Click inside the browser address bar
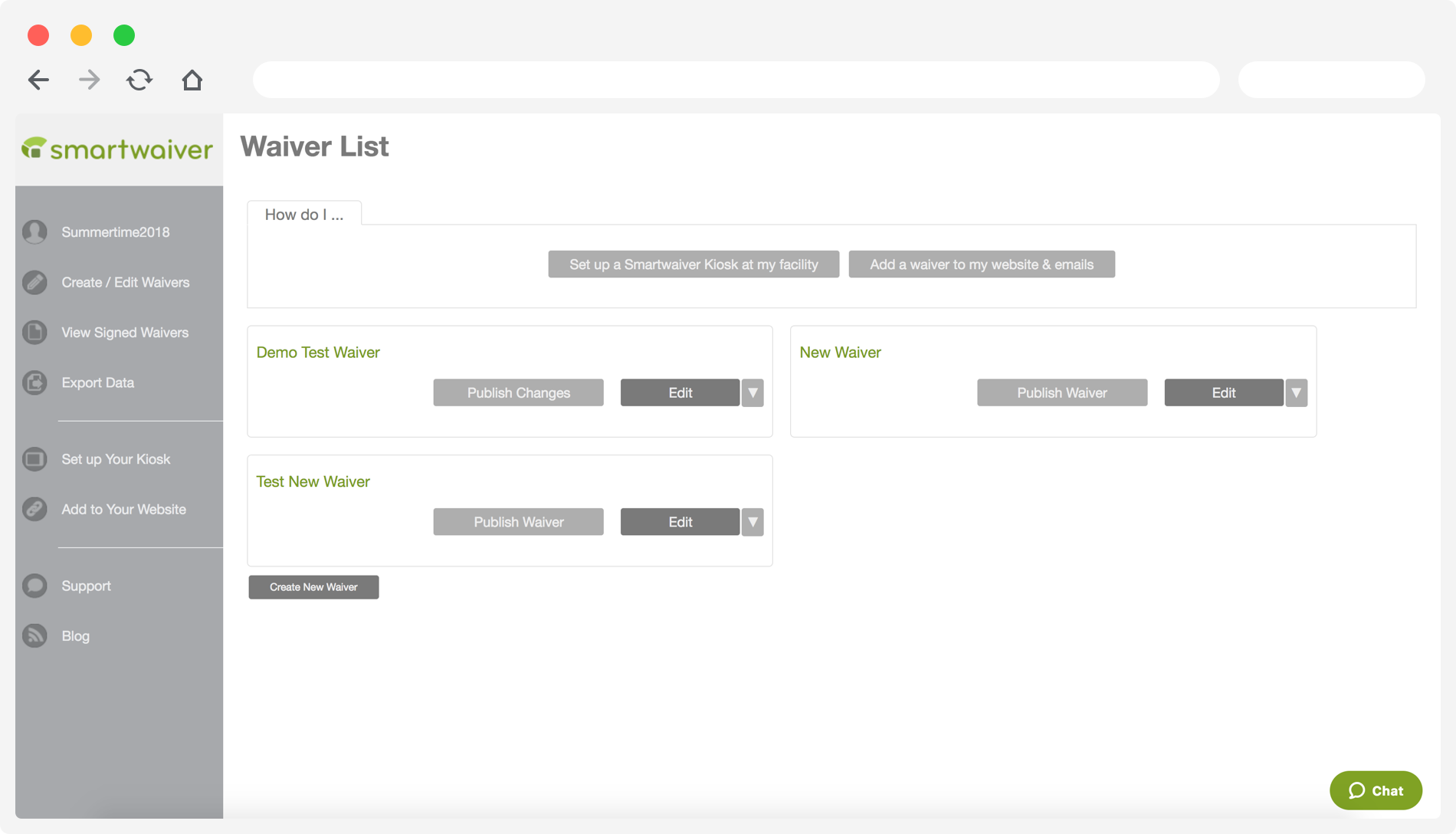 pos(736,80)
